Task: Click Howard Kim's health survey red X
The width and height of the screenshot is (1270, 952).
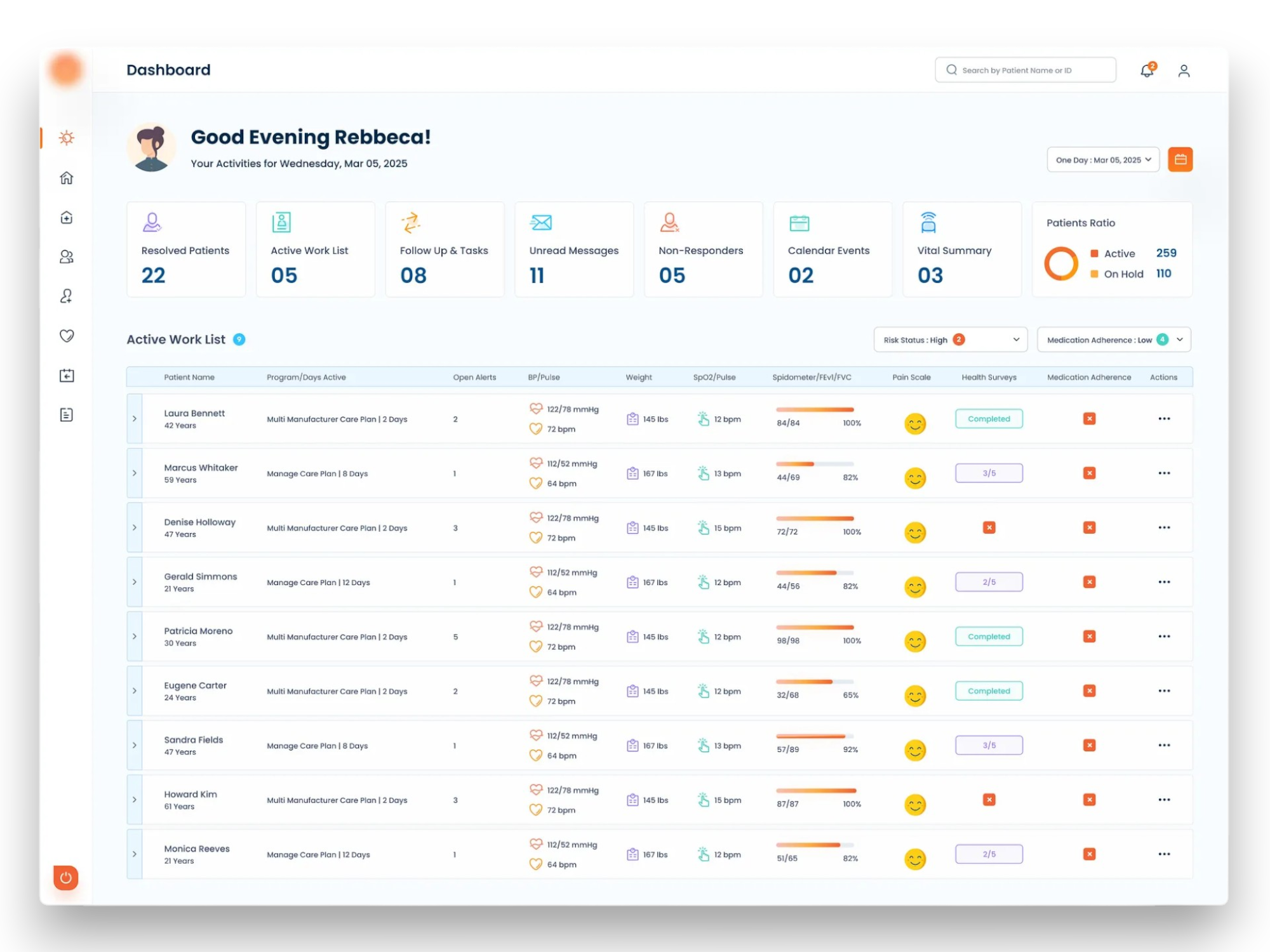Action: click(989, 800)
